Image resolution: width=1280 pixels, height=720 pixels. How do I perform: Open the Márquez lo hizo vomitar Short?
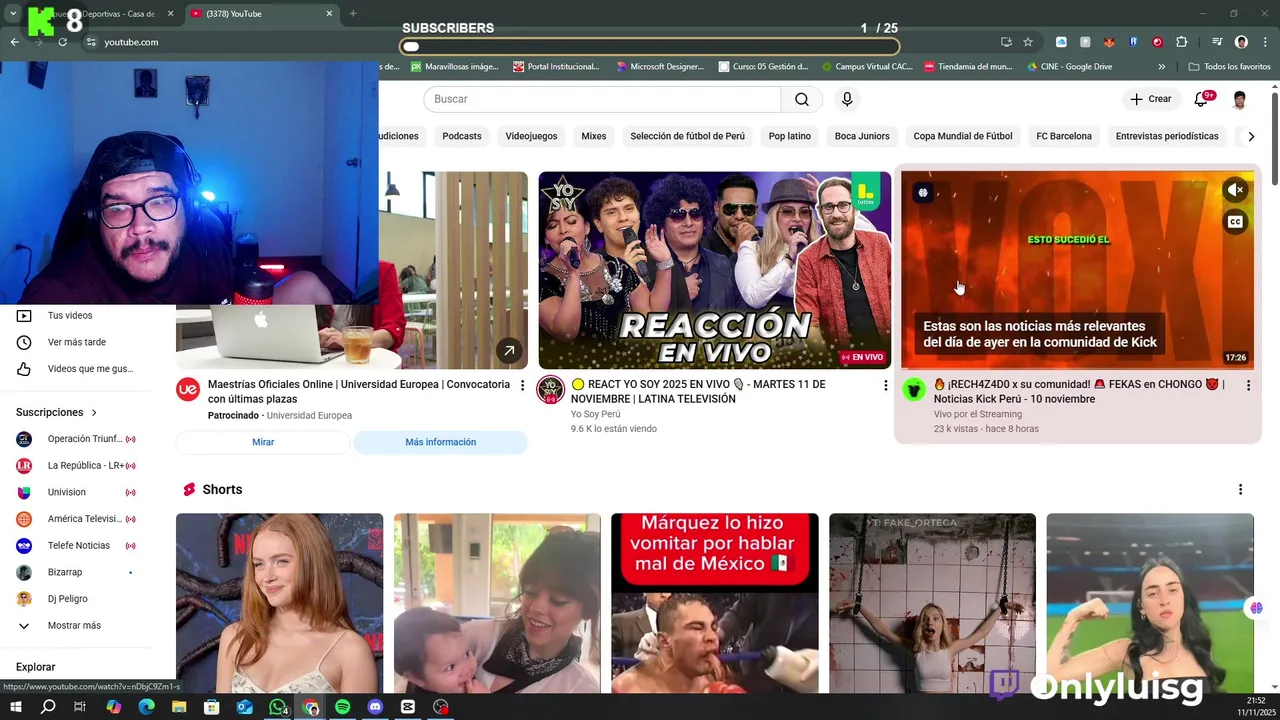point(714,603)
